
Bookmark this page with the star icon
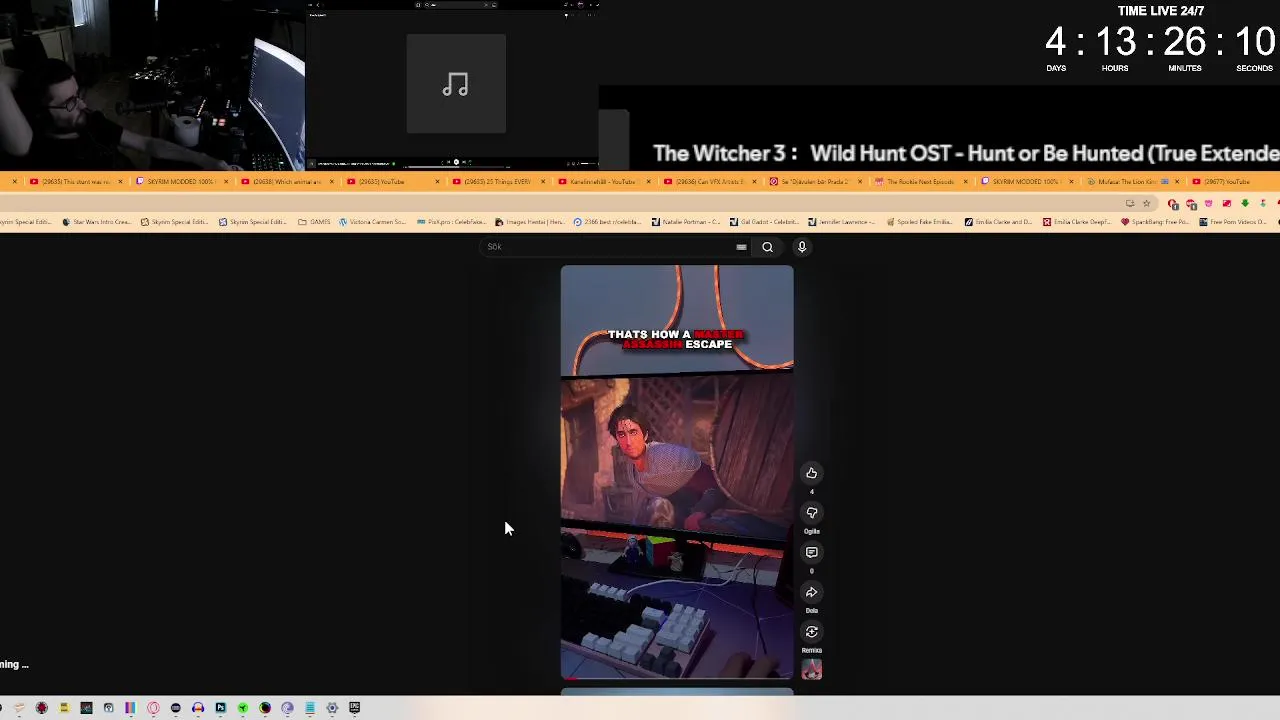[x=1147, y=204]
